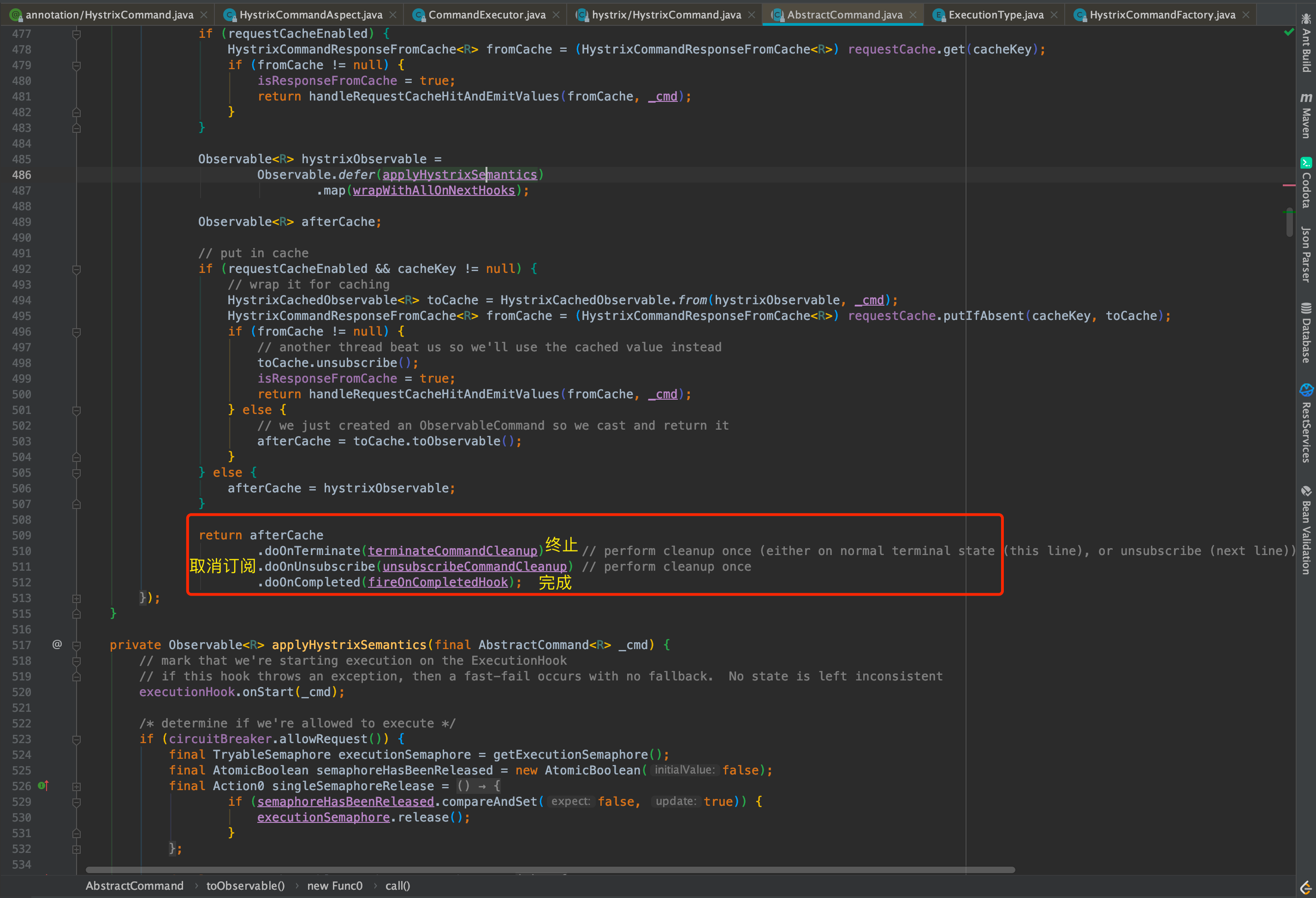Expand folded lambda at line 526

77,786
